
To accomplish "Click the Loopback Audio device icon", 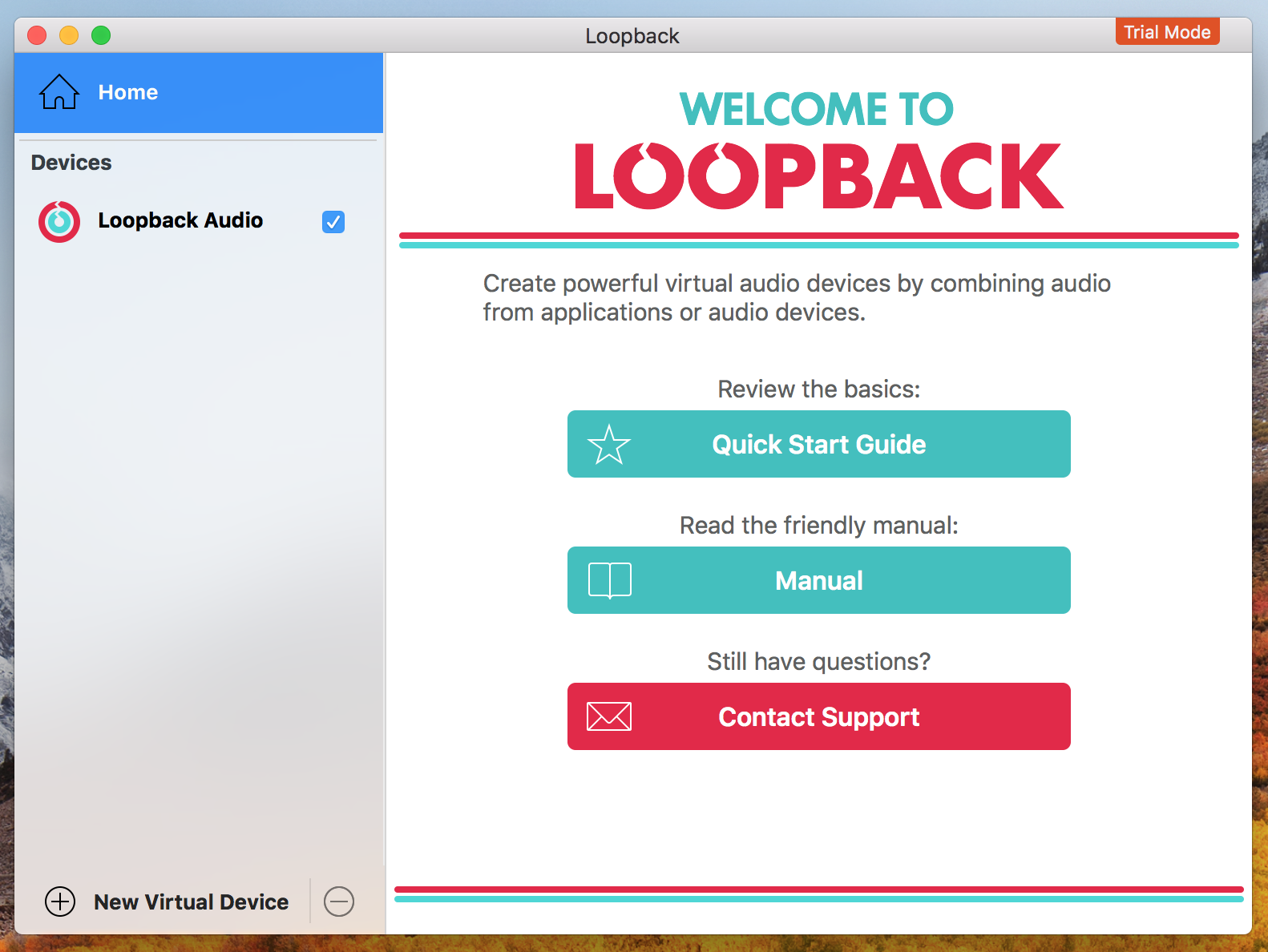I will [59, 222].
